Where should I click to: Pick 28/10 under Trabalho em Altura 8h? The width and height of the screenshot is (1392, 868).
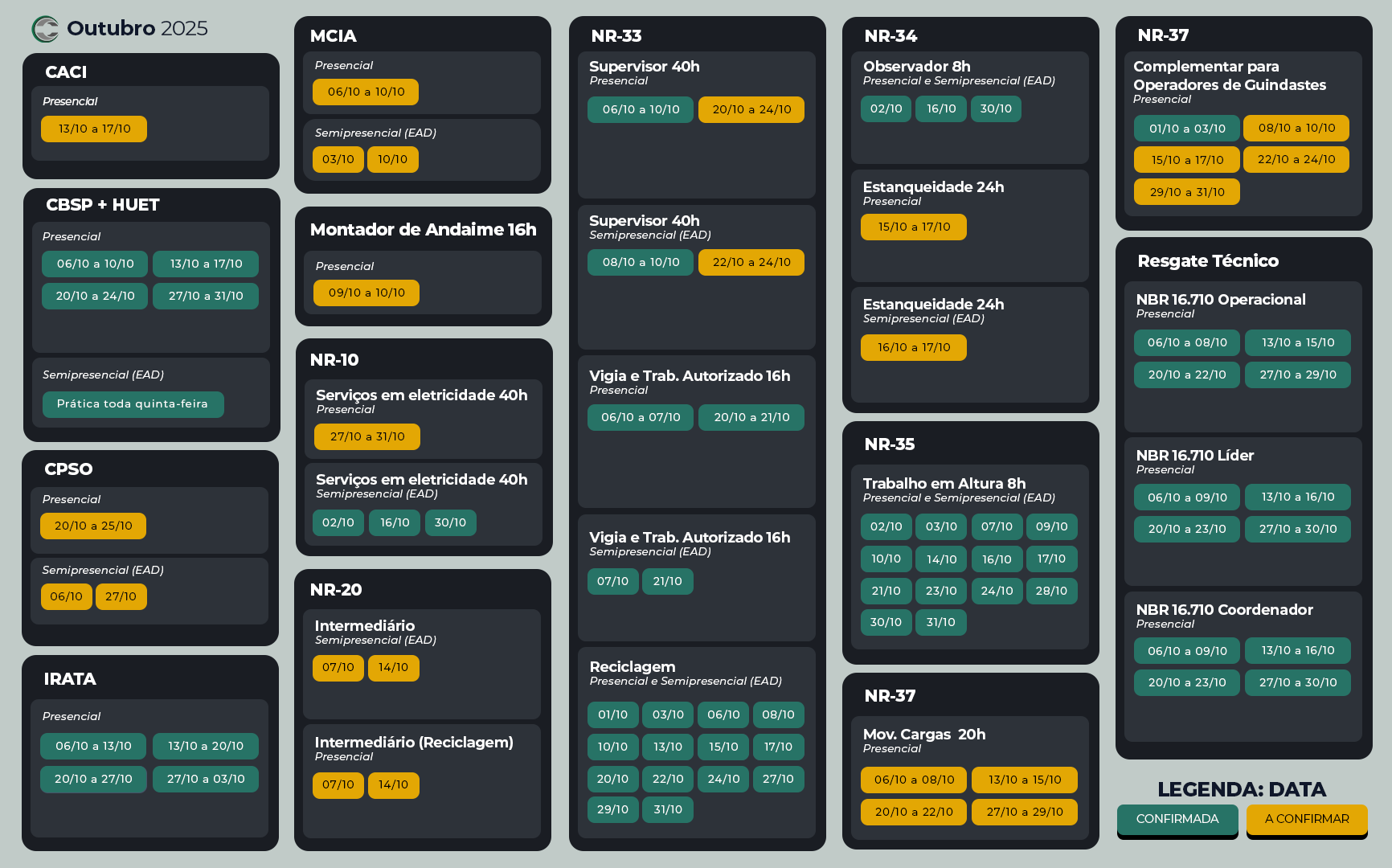point(1050,592)
